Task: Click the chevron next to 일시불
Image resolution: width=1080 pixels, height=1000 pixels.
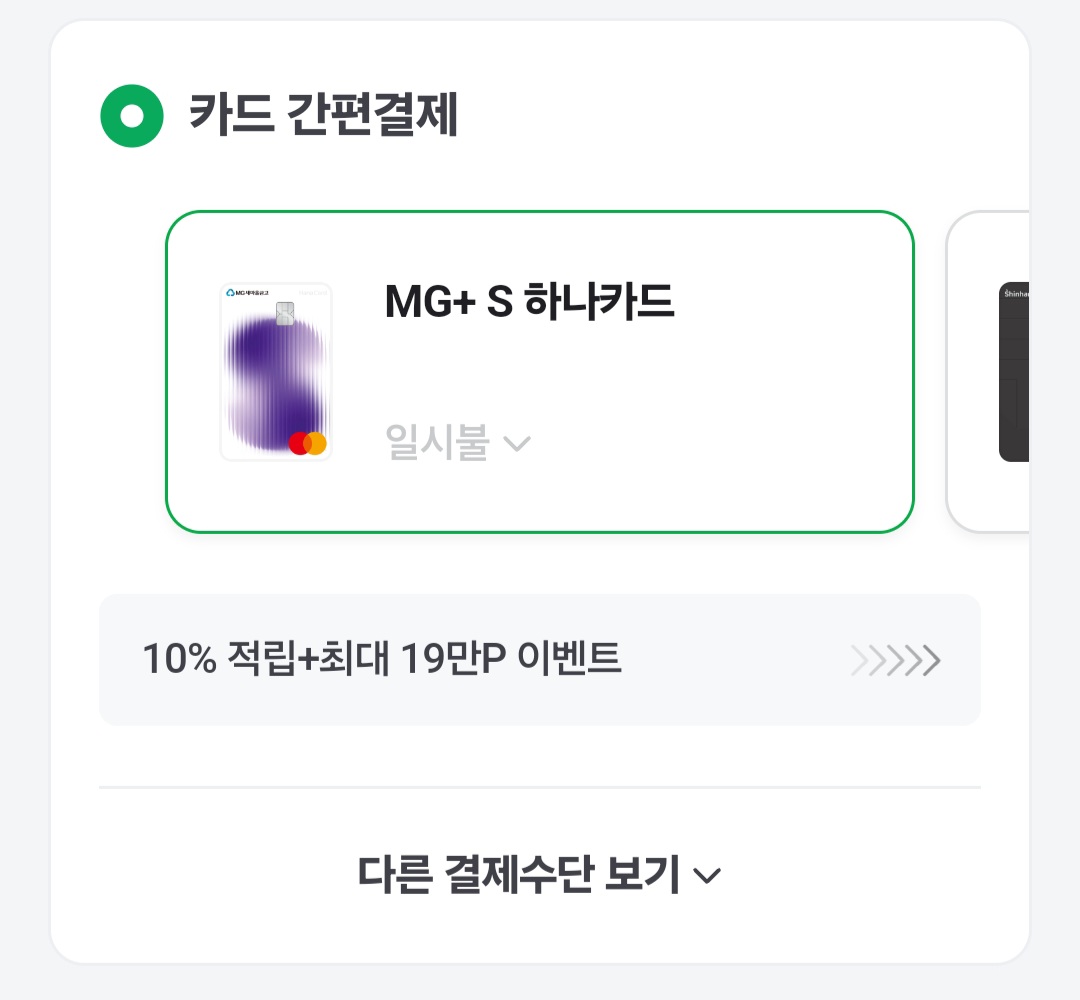Action: [516, 444]
